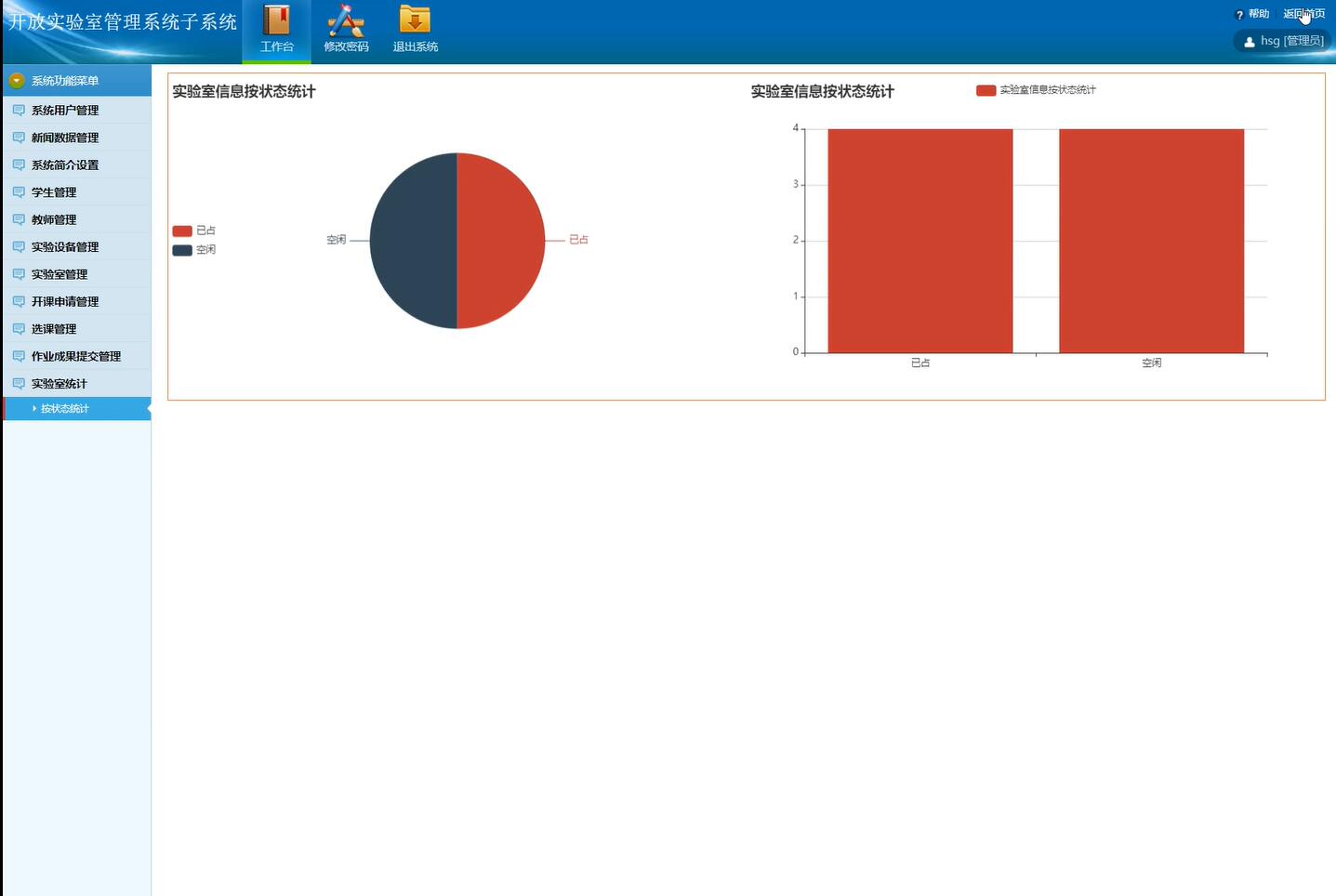Screen dimensions: 1336x896
Task: Collapse the 系统功能菜单 arrow icon
Action: pos(16,81)
